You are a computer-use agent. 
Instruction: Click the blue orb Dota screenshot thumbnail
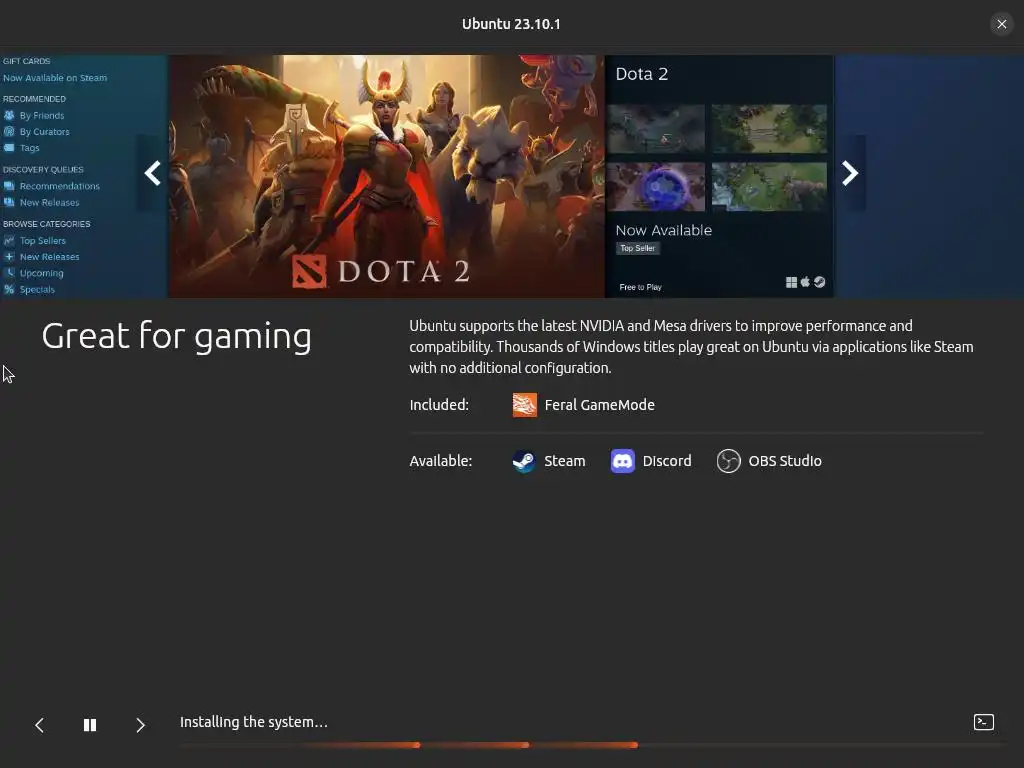click(x=656, y=187)
